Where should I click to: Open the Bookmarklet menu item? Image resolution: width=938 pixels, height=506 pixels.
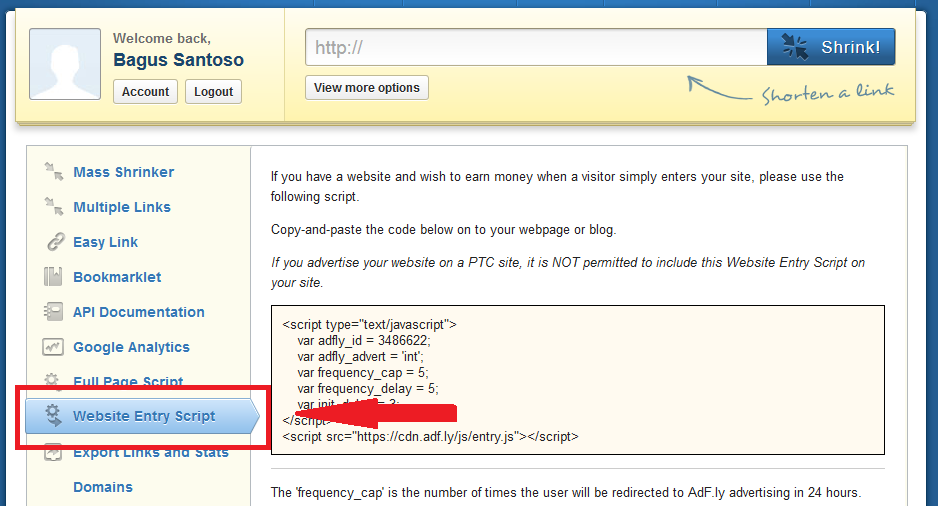click(x=117, y=277)
